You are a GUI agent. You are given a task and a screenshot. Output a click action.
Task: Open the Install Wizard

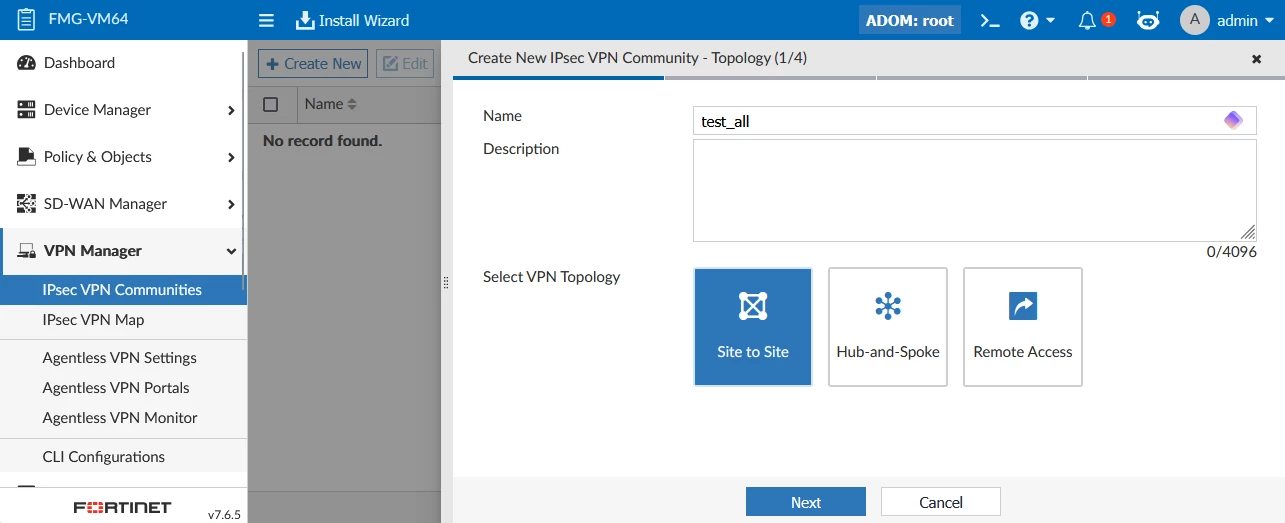[352, 20]
